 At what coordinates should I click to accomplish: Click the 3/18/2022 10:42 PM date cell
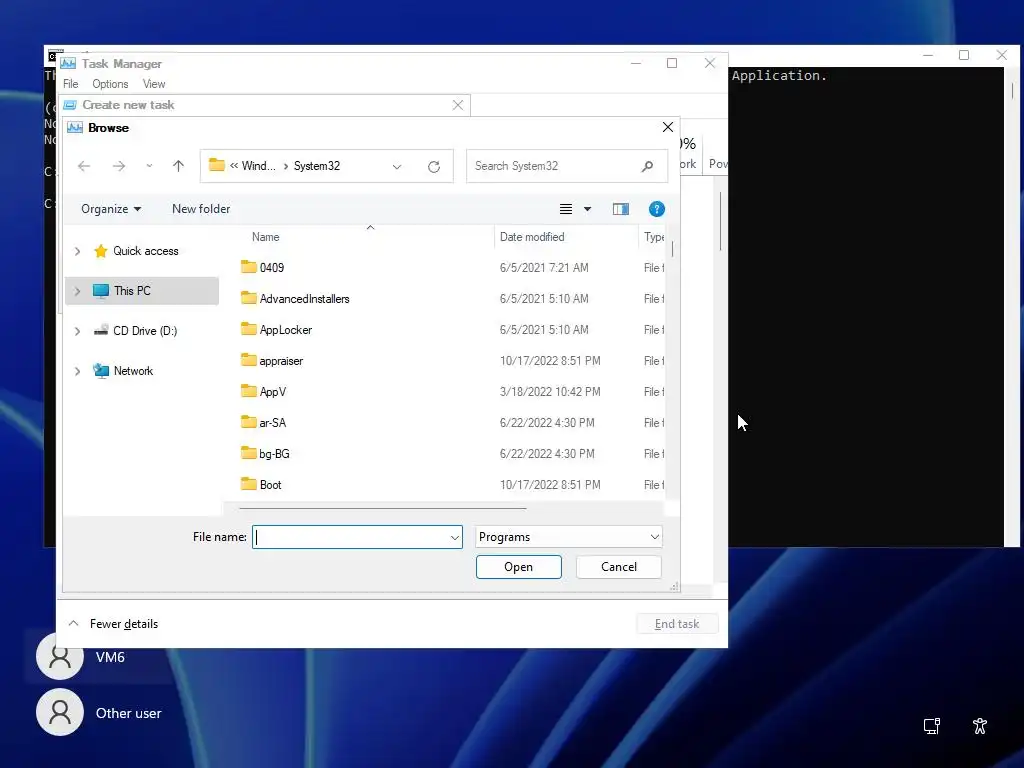550,392
